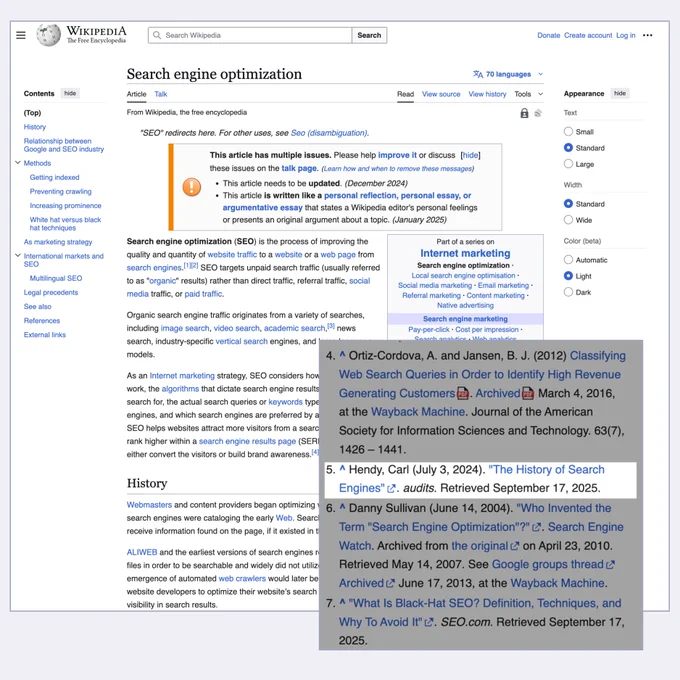Open the View source tab

[441, 94]
